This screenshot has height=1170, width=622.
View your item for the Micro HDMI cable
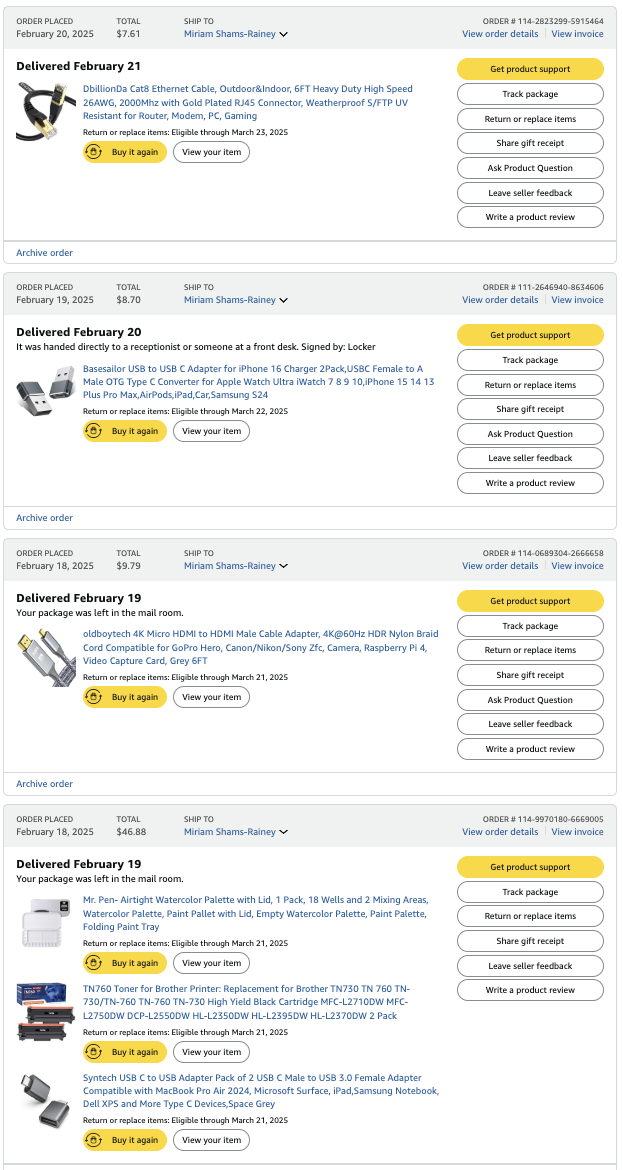click(212, 697)
